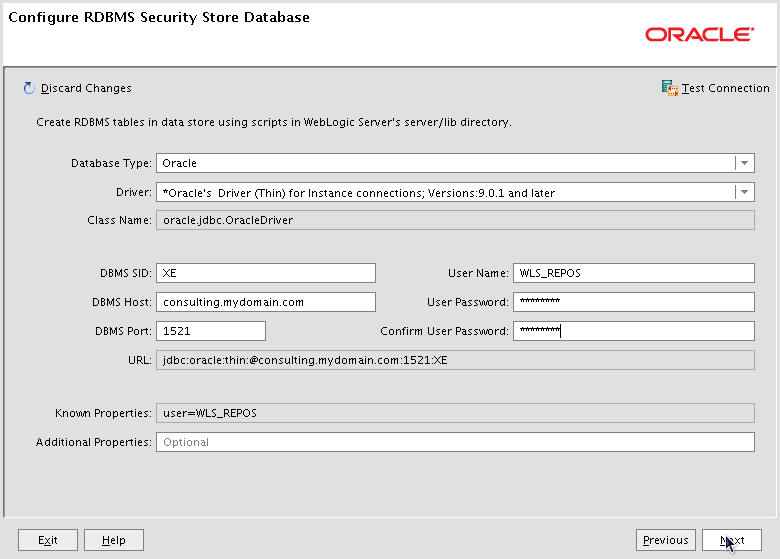Click the "Confirm User Password:" label
This screenshot has height=559, width=780.
click(445, 331)
